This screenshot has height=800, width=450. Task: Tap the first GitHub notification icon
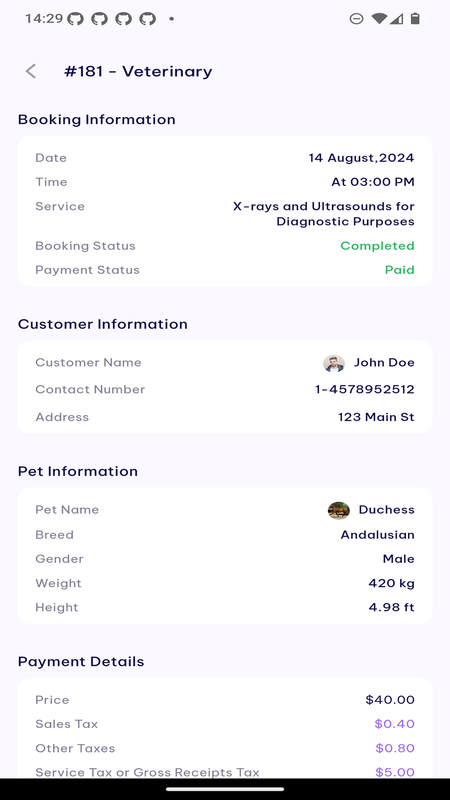76,19
